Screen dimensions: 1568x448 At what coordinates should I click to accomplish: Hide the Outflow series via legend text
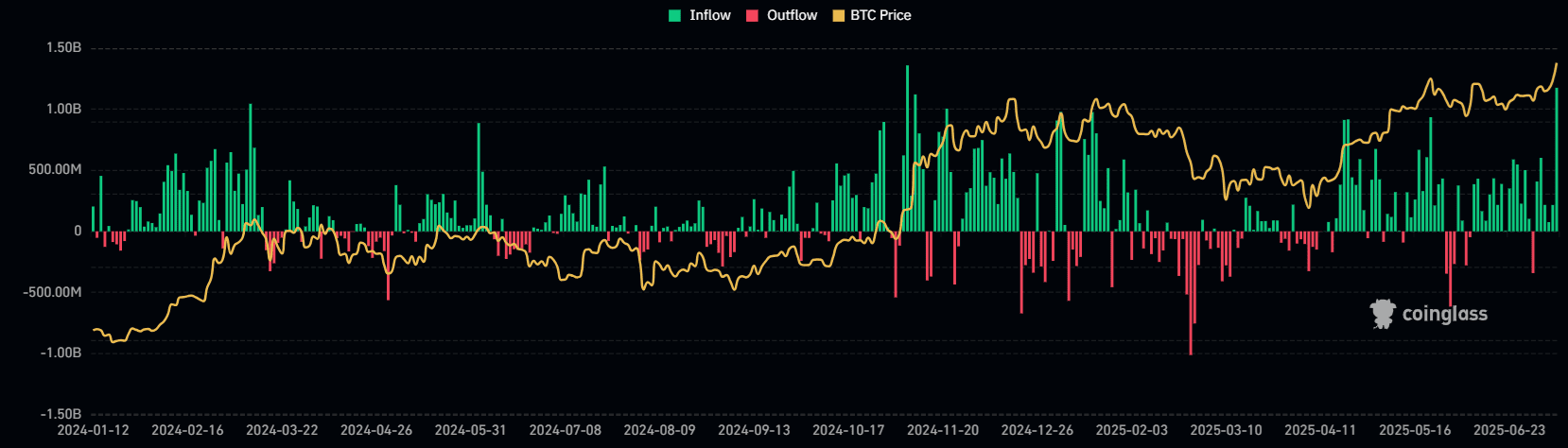(x=792, y=15)
